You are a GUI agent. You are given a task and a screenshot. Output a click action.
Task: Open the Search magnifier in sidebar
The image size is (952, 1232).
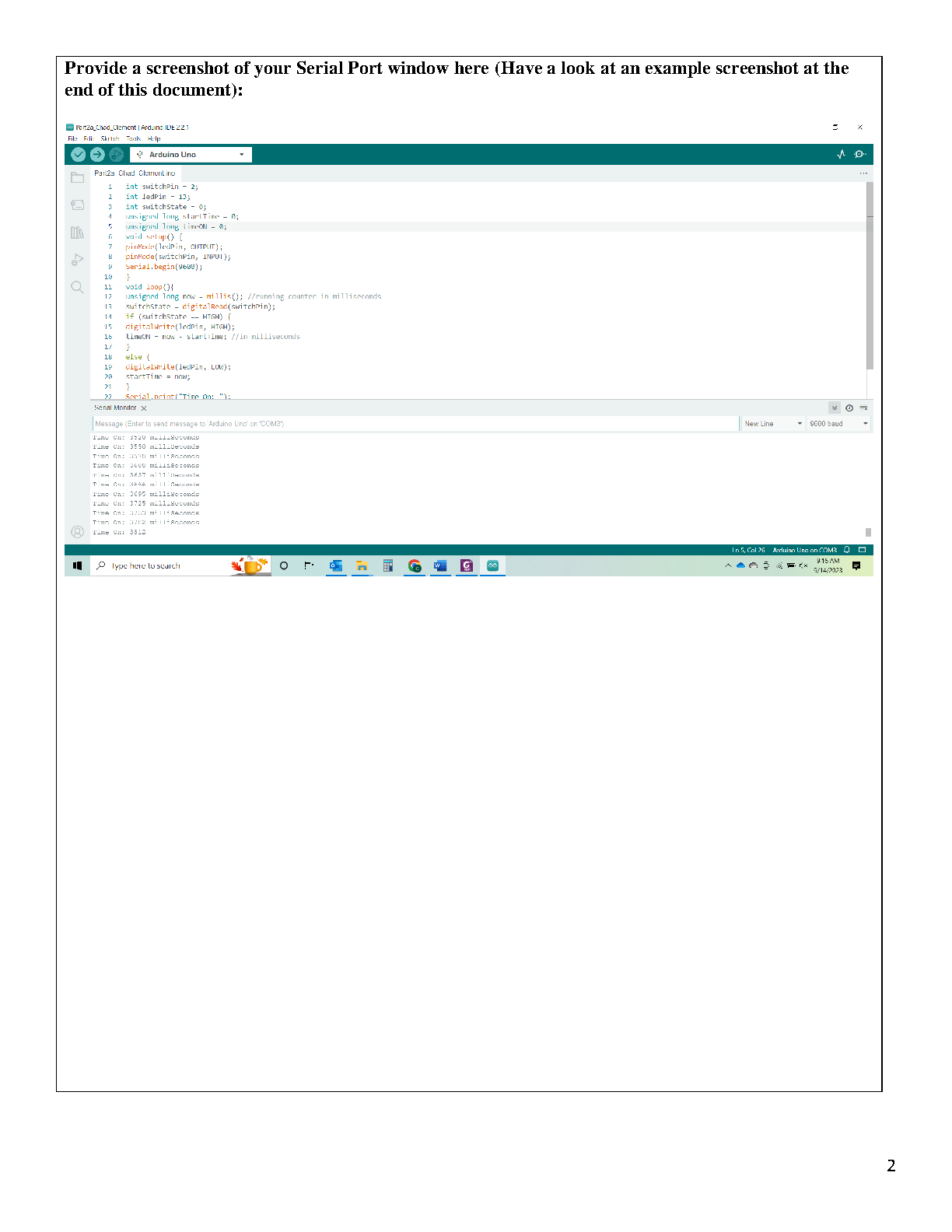(77, 287)
